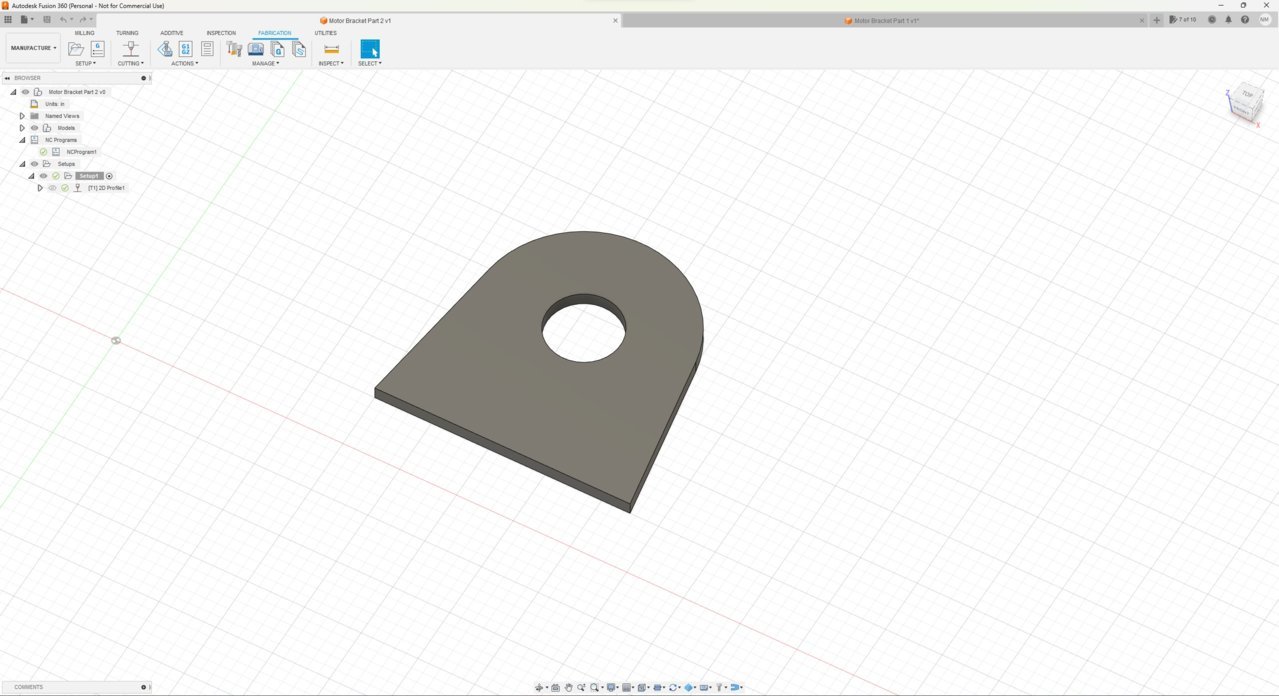Open the COMMENTS panel options dot
Screen dimensions: 1279x696
(144, 687)
